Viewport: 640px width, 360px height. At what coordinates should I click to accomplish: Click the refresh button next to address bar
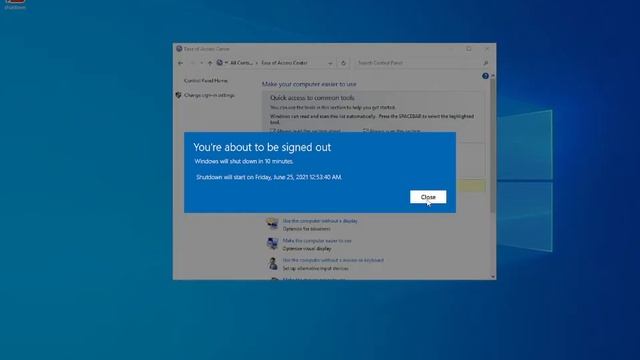pyautogui.click(x=343, y=63)
